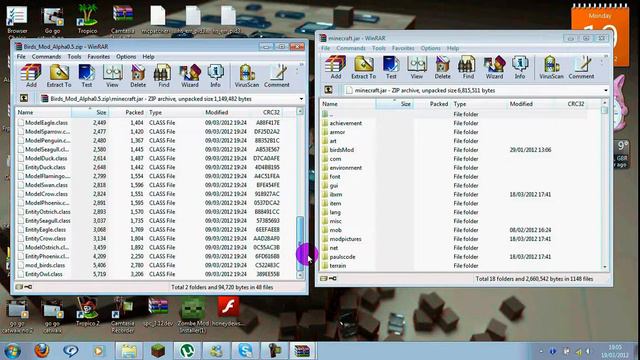Viewport: 640px width, 360px height.
Task: Click the minecraft.jar scroll down arrow
Action: (605, 267)
